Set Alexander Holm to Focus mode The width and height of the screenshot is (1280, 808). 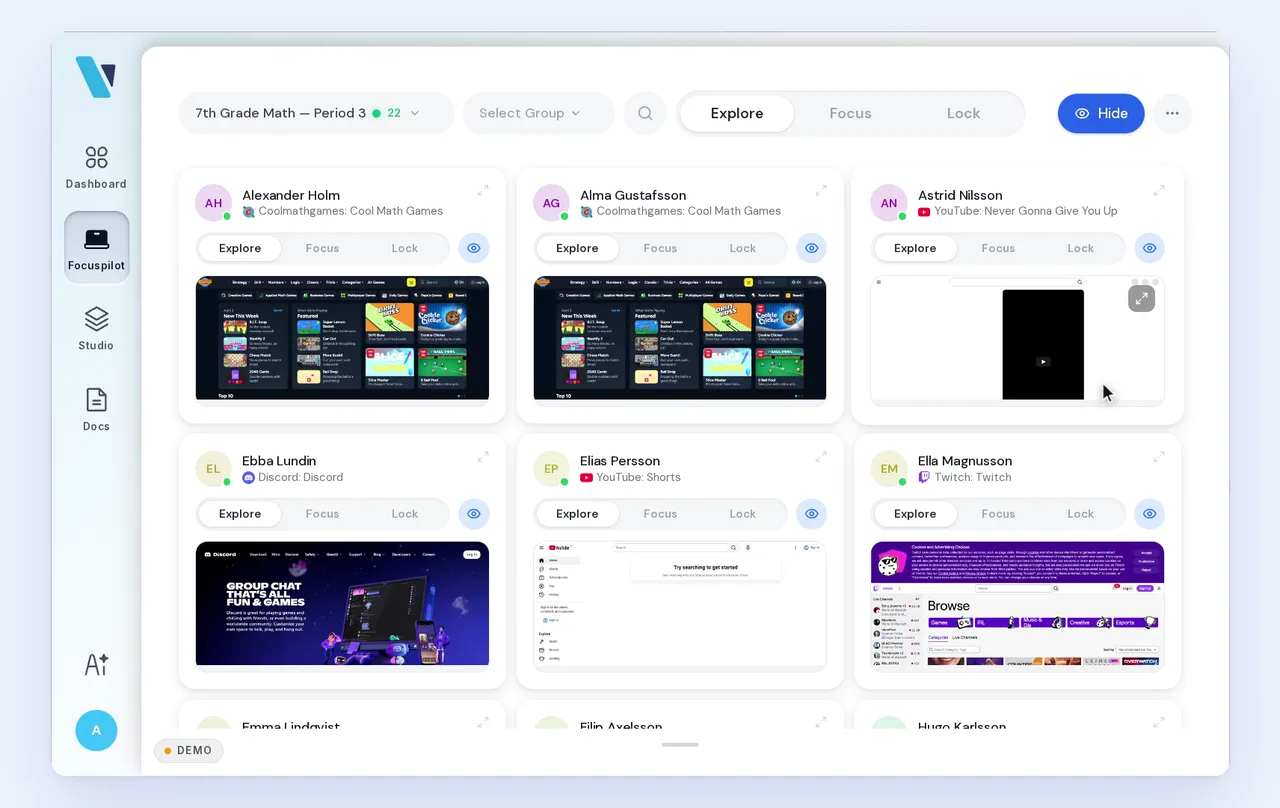[x=322, y=248]
